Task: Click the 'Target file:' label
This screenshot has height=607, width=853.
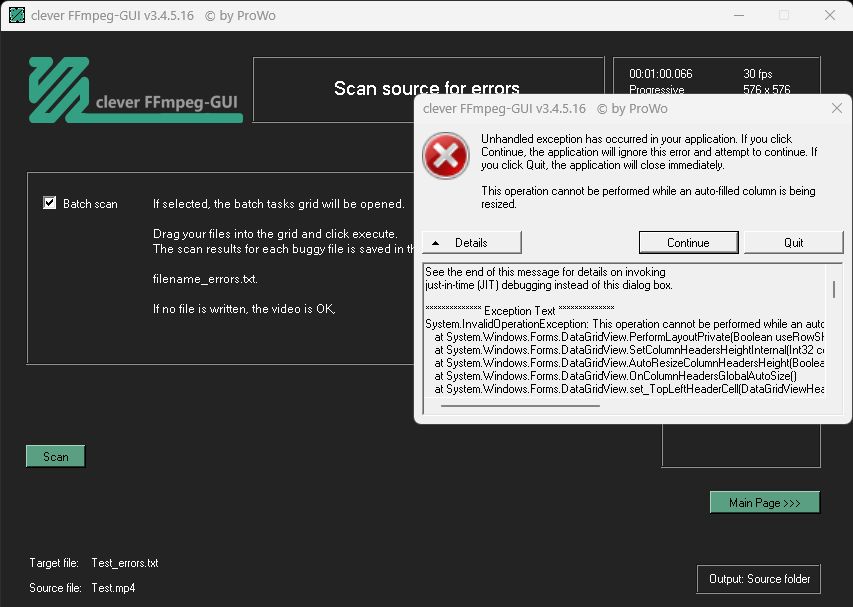Action: [54, 563]
